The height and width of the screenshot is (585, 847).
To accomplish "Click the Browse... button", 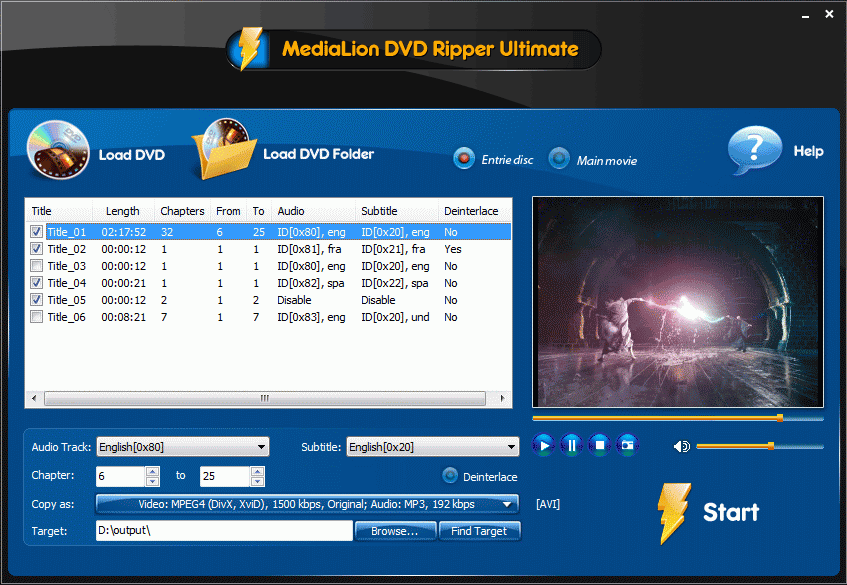I will tap(395, 531).
